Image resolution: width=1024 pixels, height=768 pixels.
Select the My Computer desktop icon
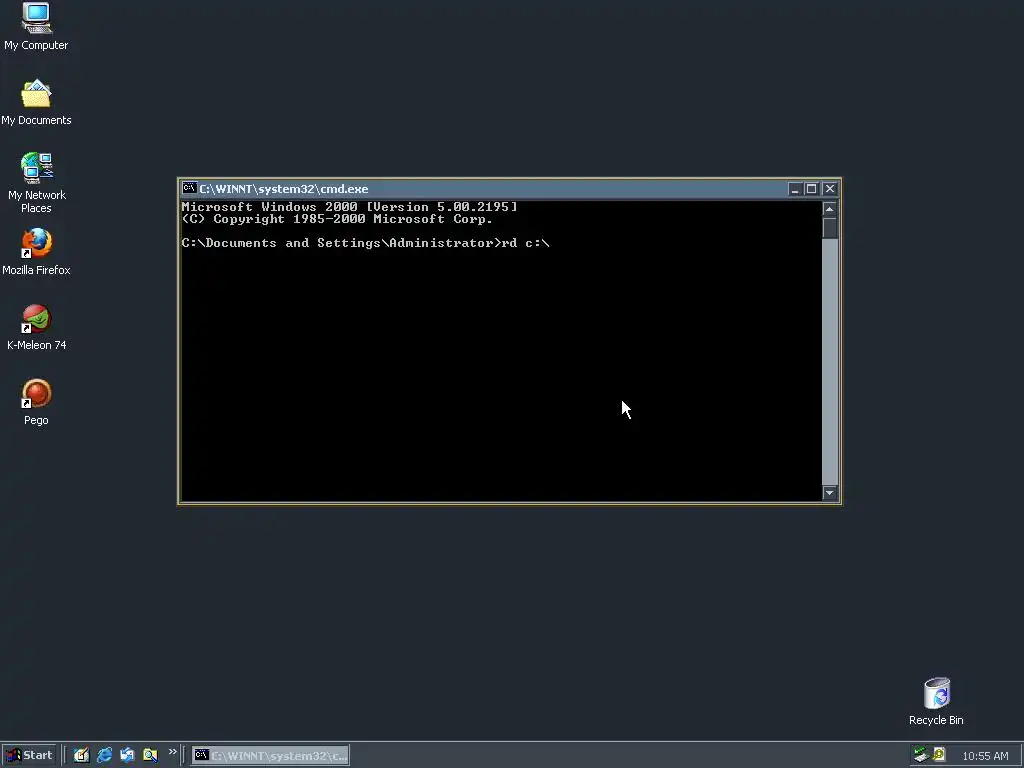[x=36, y=26]
